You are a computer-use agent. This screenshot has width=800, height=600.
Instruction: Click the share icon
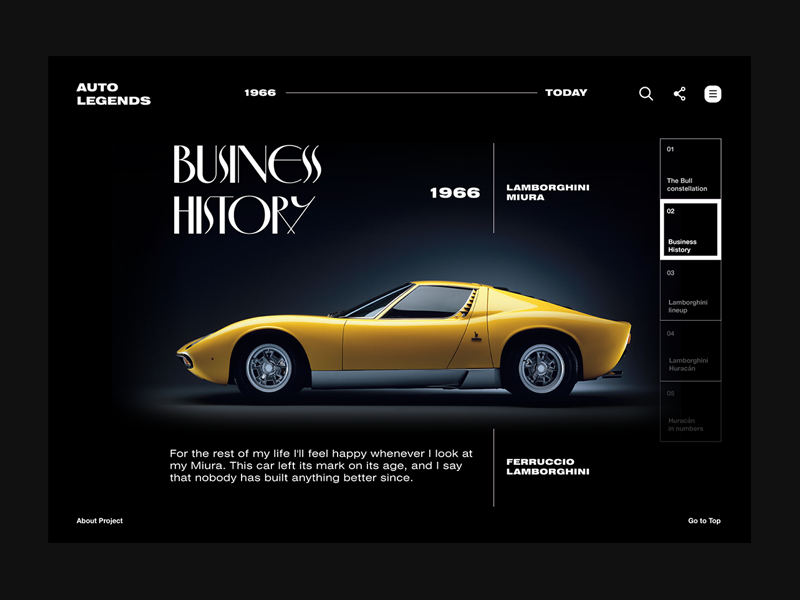tap(680, 93)
